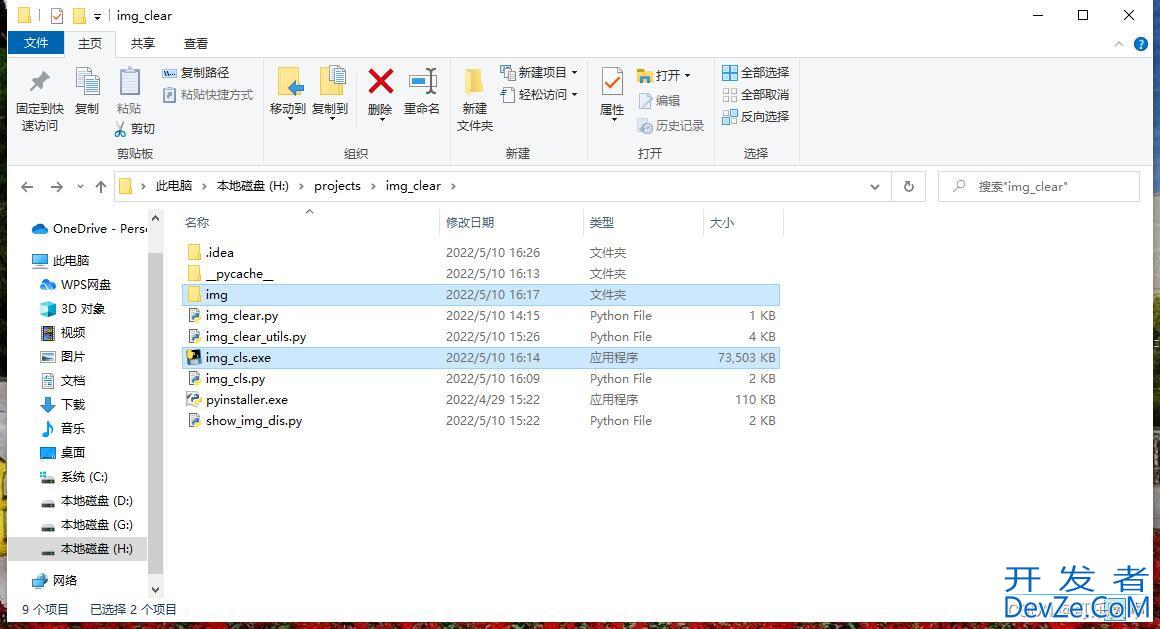Click Select all (全部选择)
This screenshot has height=629, width=1160.
point(755,73)
